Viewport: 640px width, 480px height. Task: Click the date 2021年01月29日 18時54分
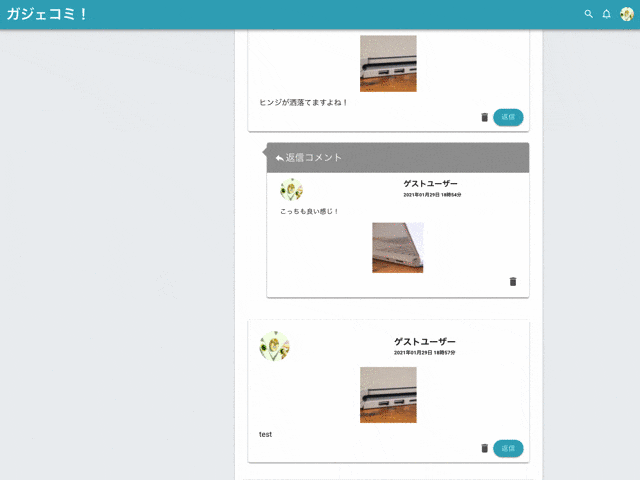pyautogui.click(x=432, y=195)
